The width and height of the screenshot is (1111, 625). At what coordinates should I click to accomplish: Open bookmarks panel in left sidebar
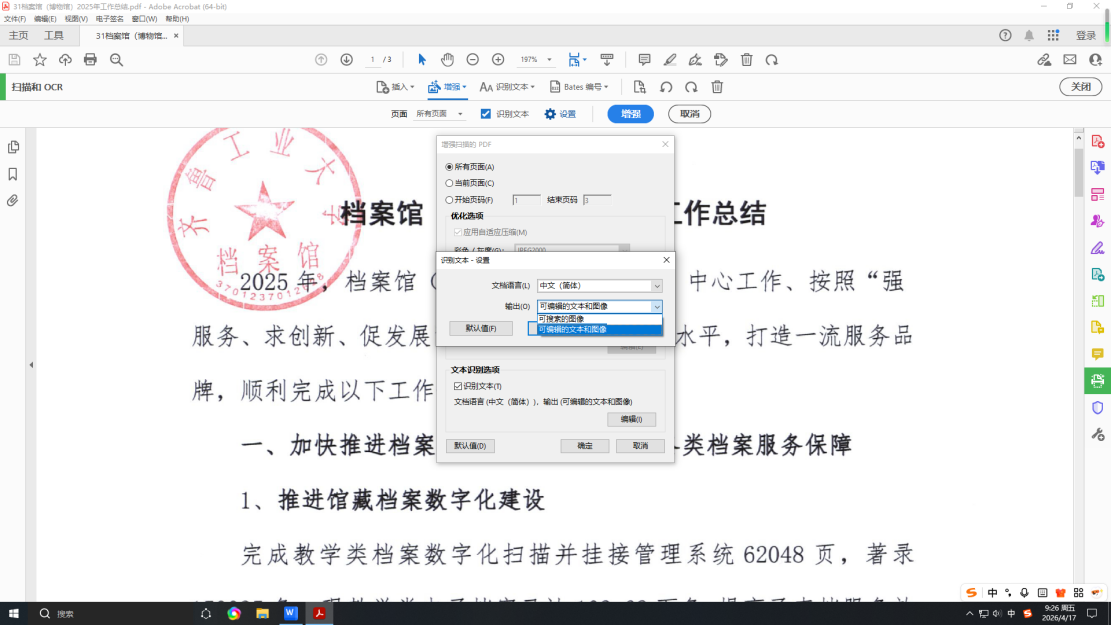[x=13, y=174]
